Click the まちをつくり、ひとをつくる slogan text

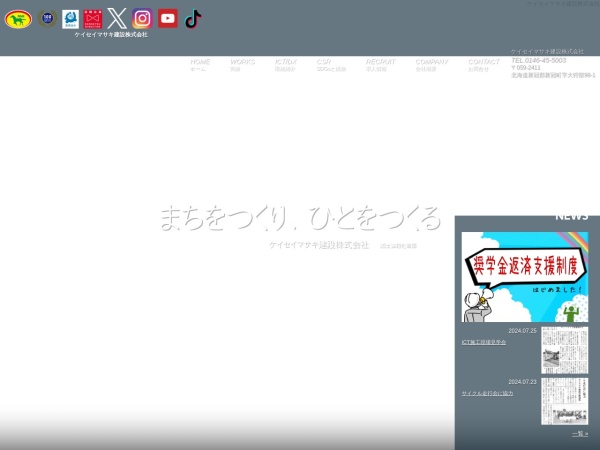(x=300, y=218)
